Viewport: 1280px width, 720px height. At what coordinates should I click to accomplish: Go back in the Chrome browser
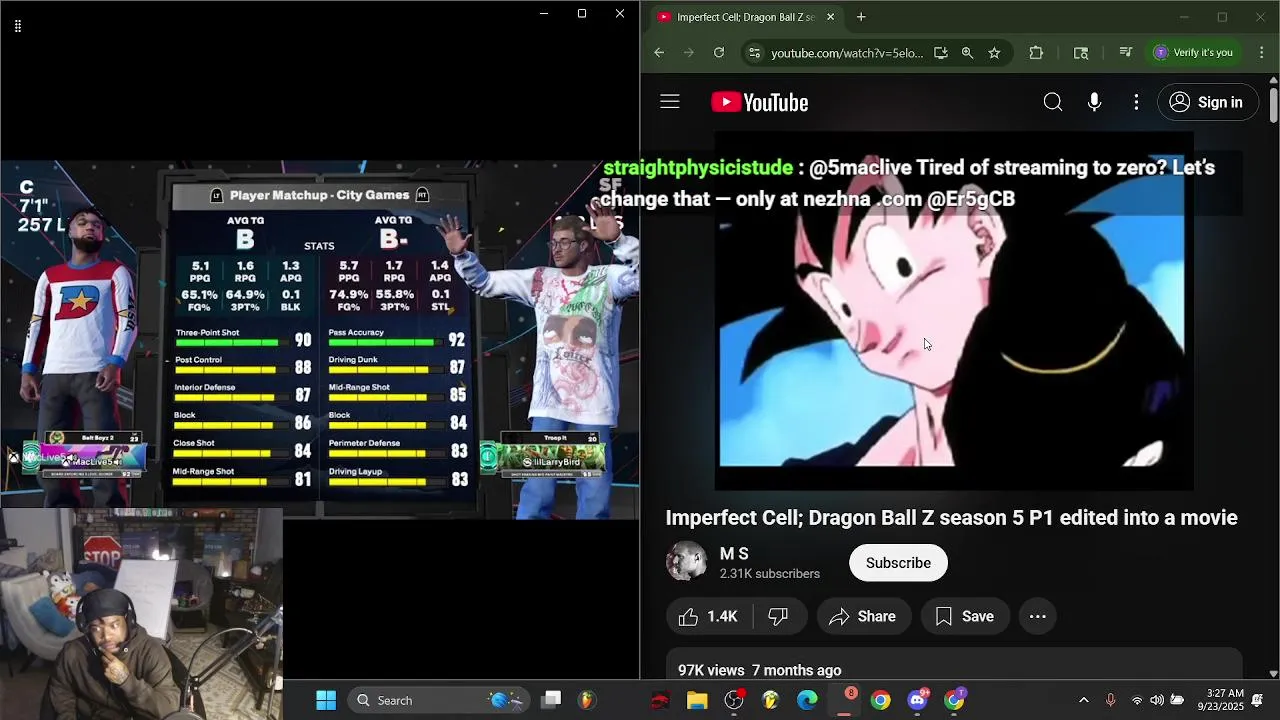[x=659, y=53]
